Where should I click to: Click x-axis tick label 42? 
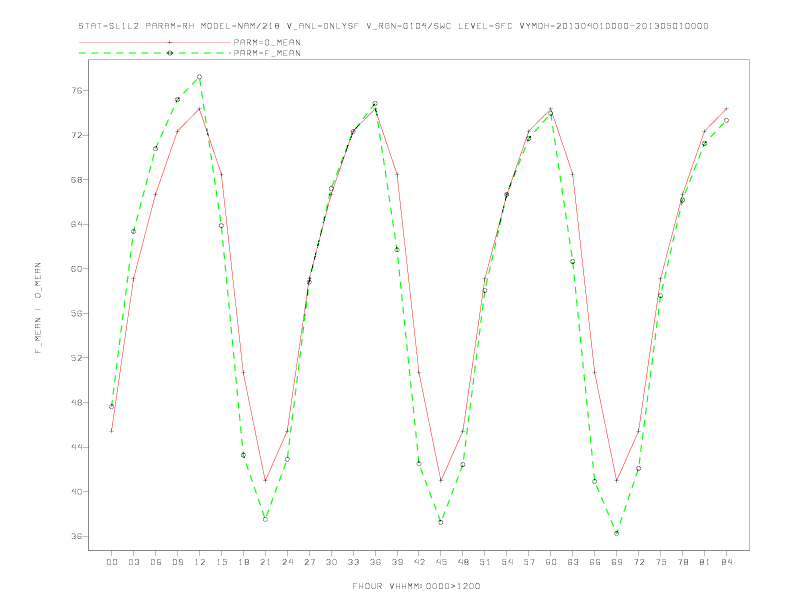pyautogui.click(x=419, y=562)
